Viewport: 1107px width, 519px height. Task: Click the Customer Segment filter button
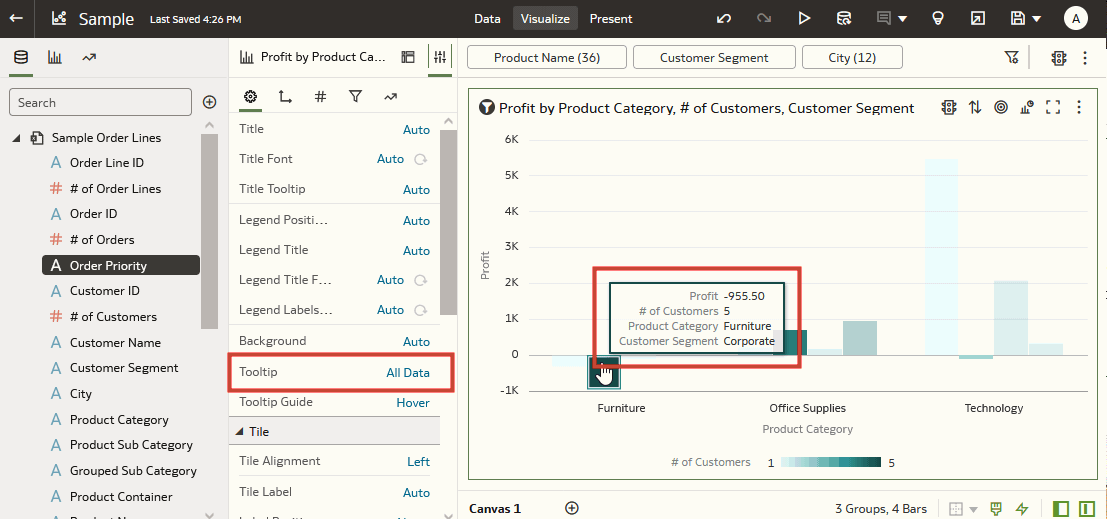click(714, 58)
